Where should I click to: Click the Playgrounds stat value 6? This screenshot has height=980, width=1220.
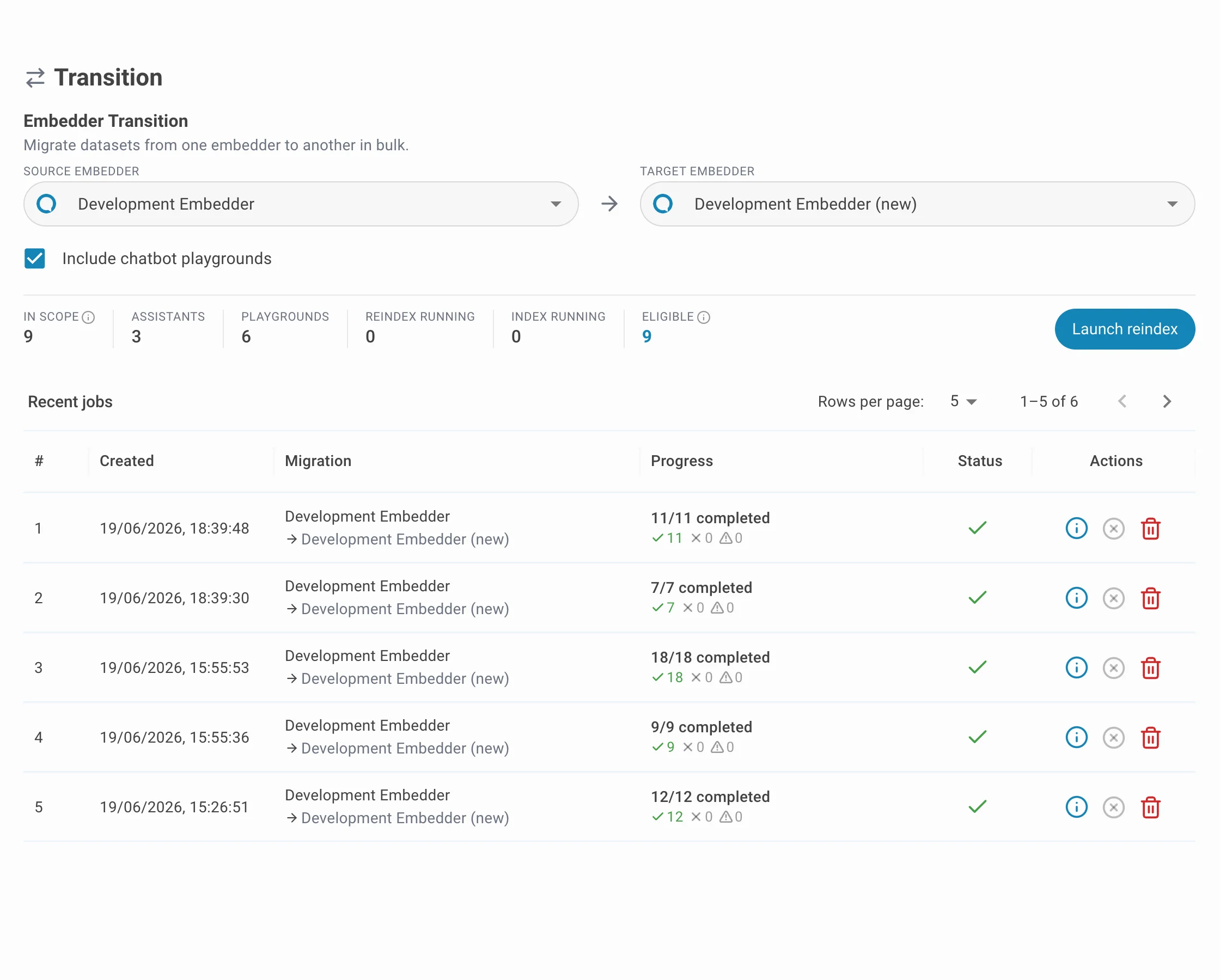246,336
